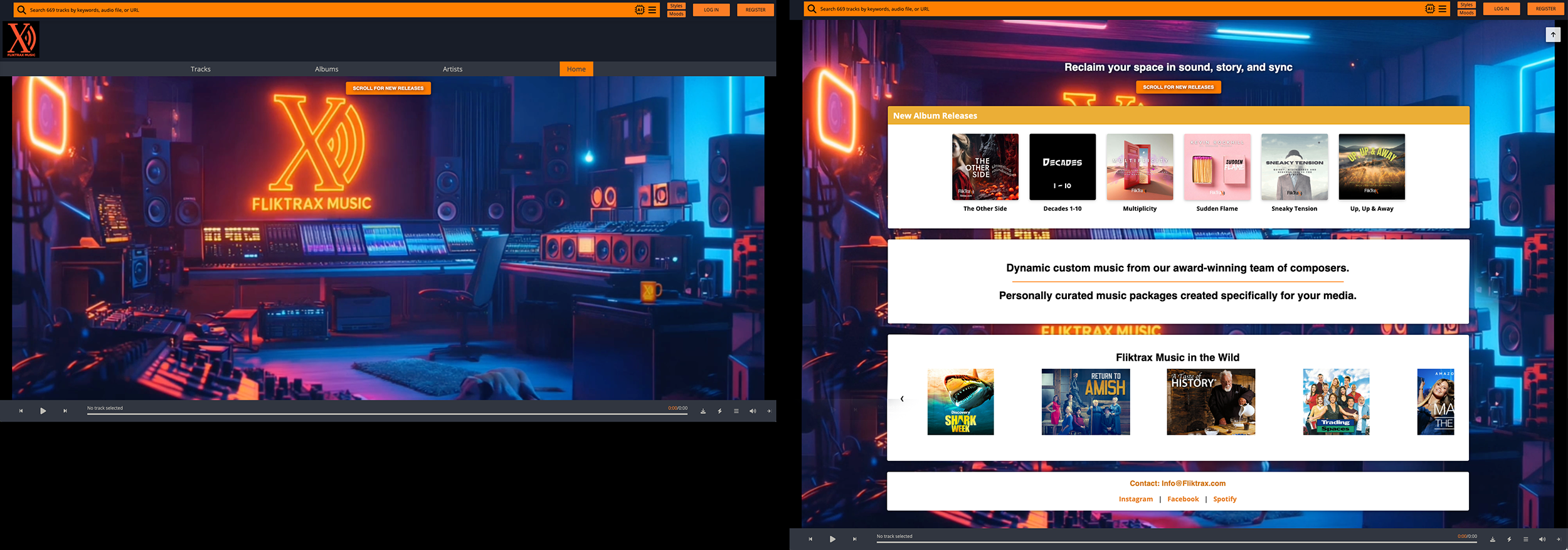The width and height of the screenshot is (1568, 550).
Task: Click the Fliktrax Music logo in left window
Action: [x=21, y=40]
